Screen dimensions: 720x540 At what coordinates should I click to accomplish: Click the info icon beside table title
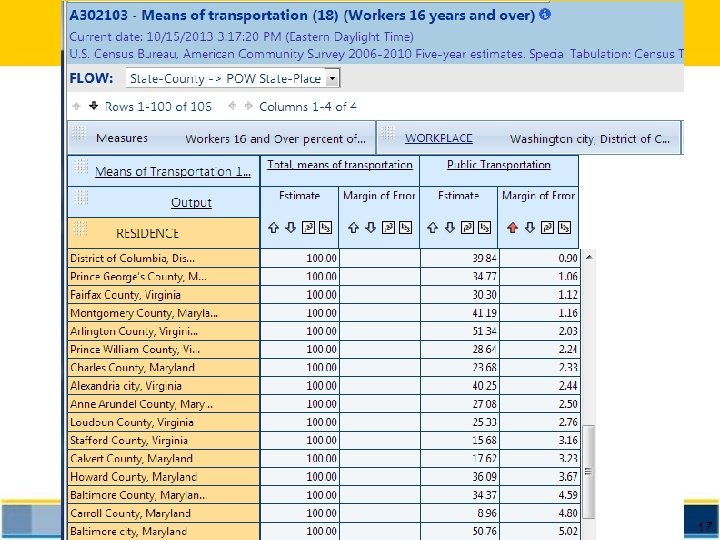pyautogui.click(x=545, y=14)
